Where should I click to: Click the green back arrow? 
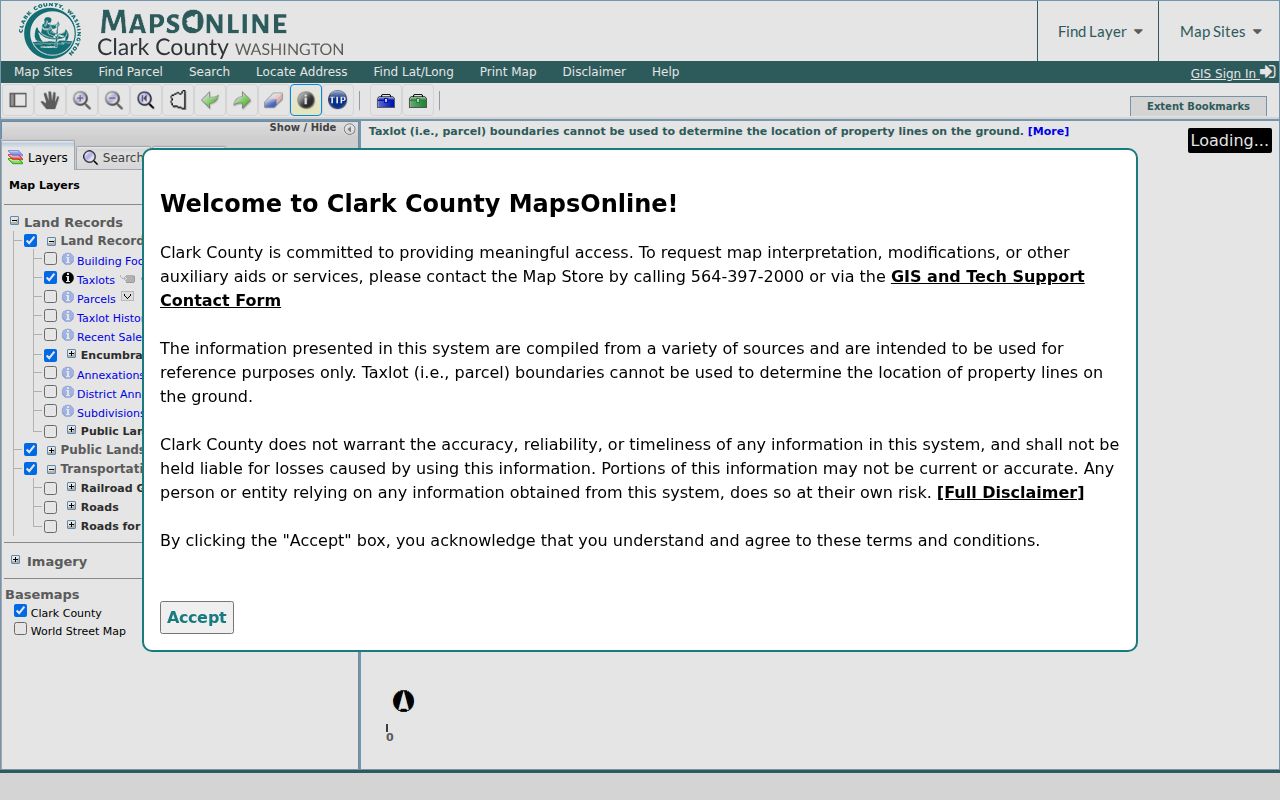(x=210, y=100)
